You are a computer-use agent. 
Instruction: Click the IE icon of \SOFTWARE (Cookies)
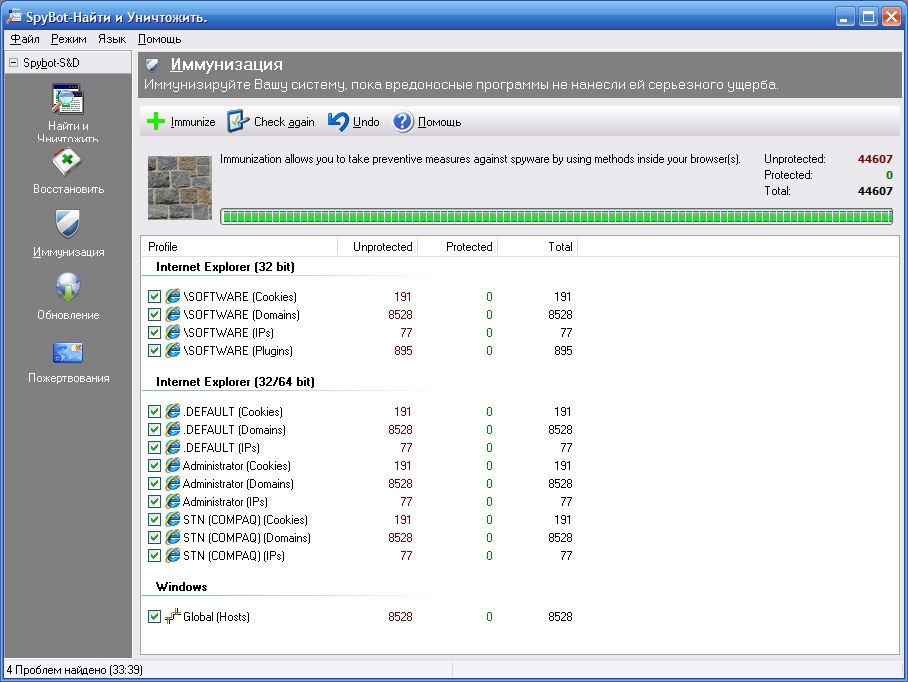tap(173, 296)
